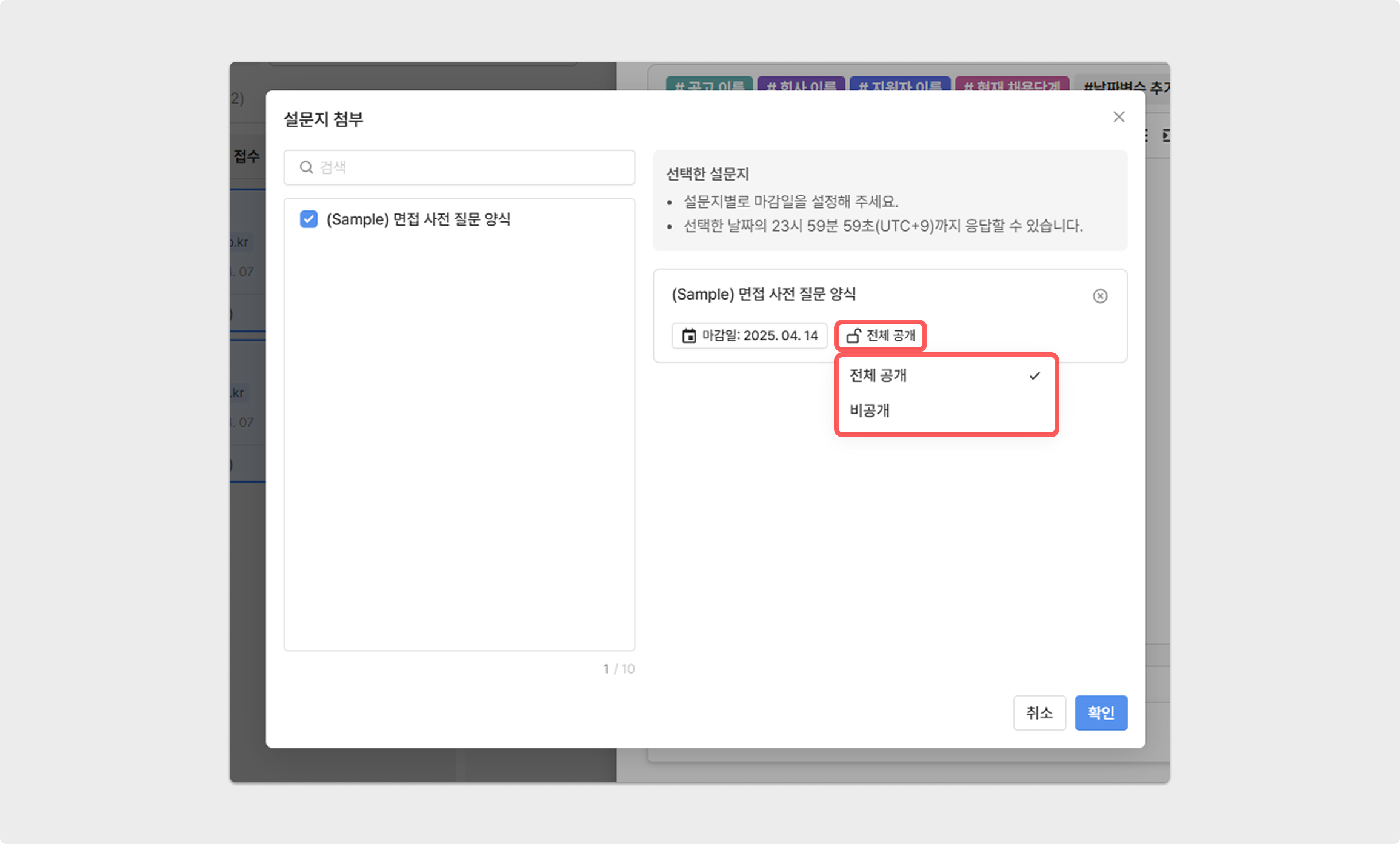Screen dimensions: 1400x844
Task: Click the unlocked padlock icon
Action: 853,335
